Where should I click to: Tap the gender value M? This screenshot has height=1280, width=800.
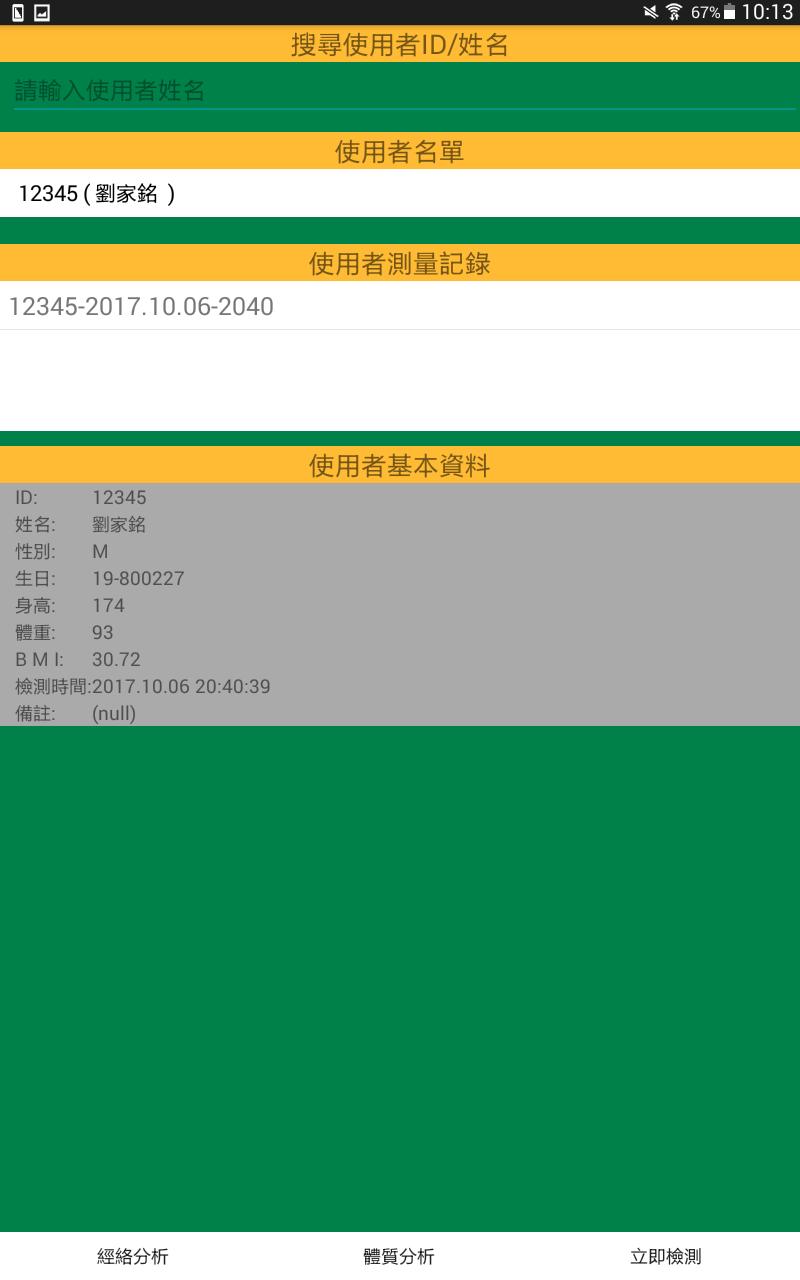pos(100,552)
